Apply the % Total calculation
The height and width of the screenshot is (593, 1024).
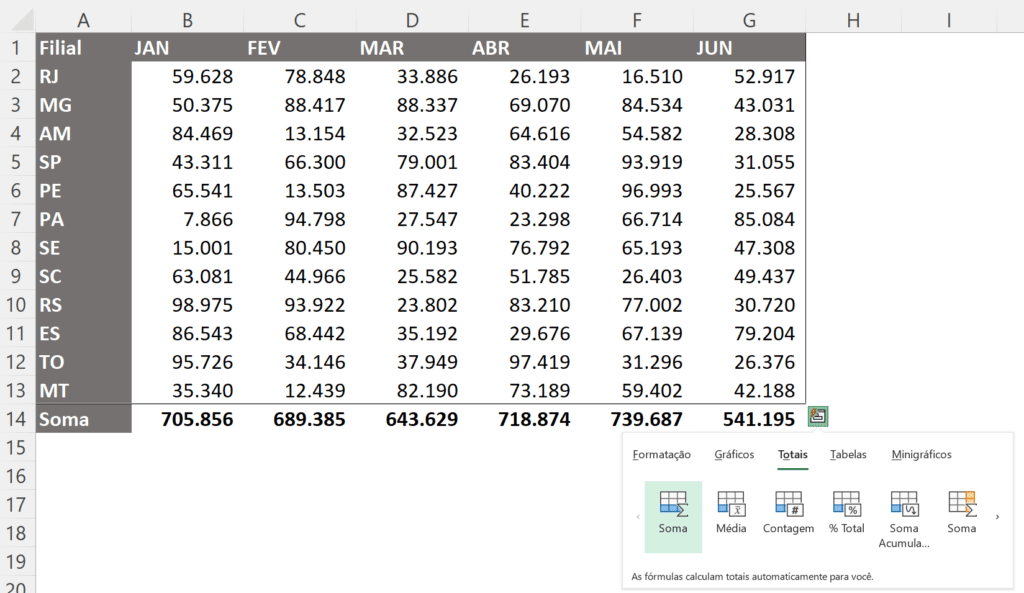(x=846, y=513)
